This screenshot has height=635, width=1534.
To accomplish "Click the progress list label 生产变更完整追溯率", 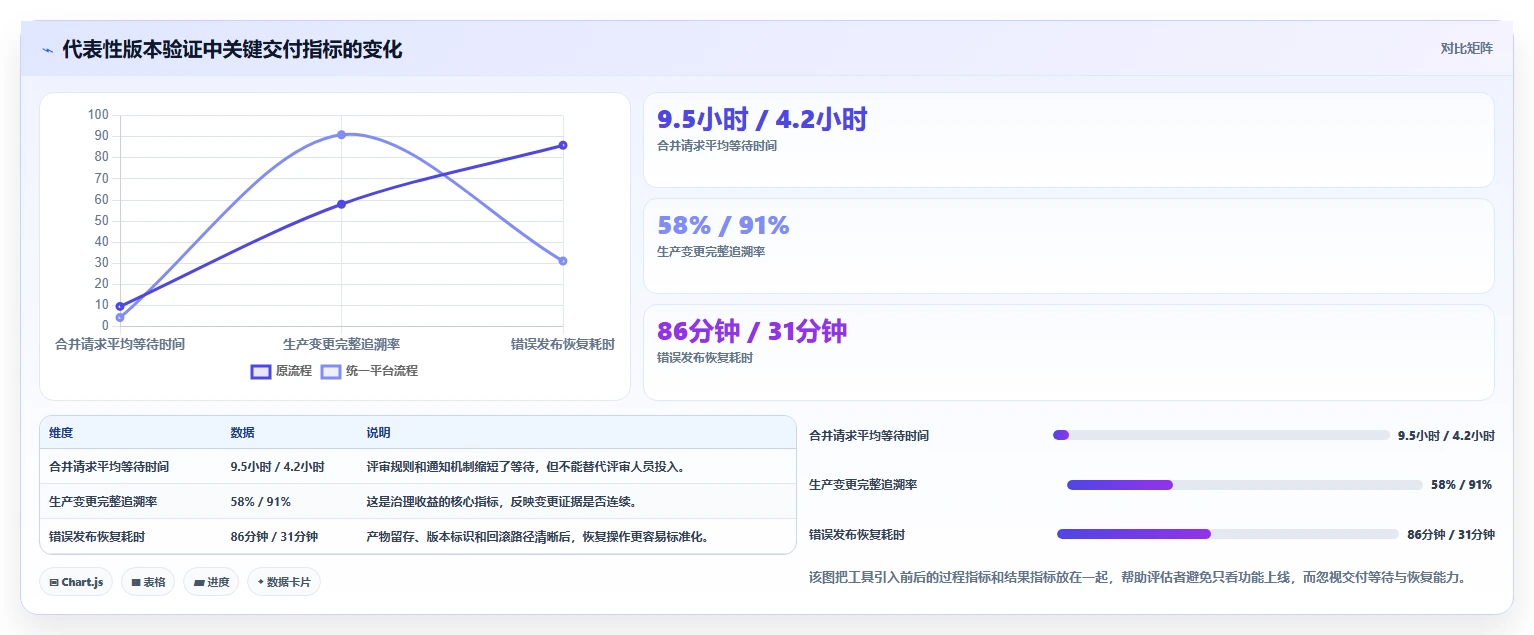I will tap(863, 485).
